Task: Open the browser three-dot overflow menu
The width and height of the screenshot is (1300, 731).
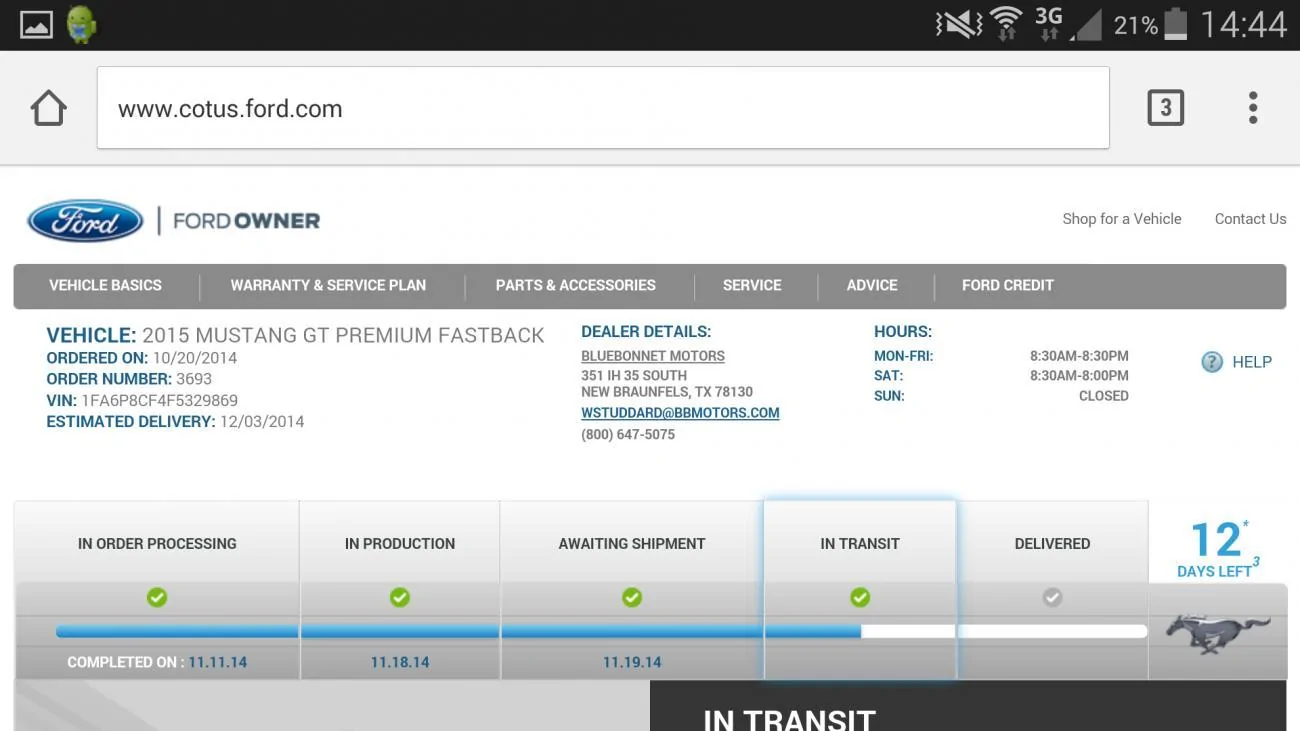Action: click(1253, 108)
